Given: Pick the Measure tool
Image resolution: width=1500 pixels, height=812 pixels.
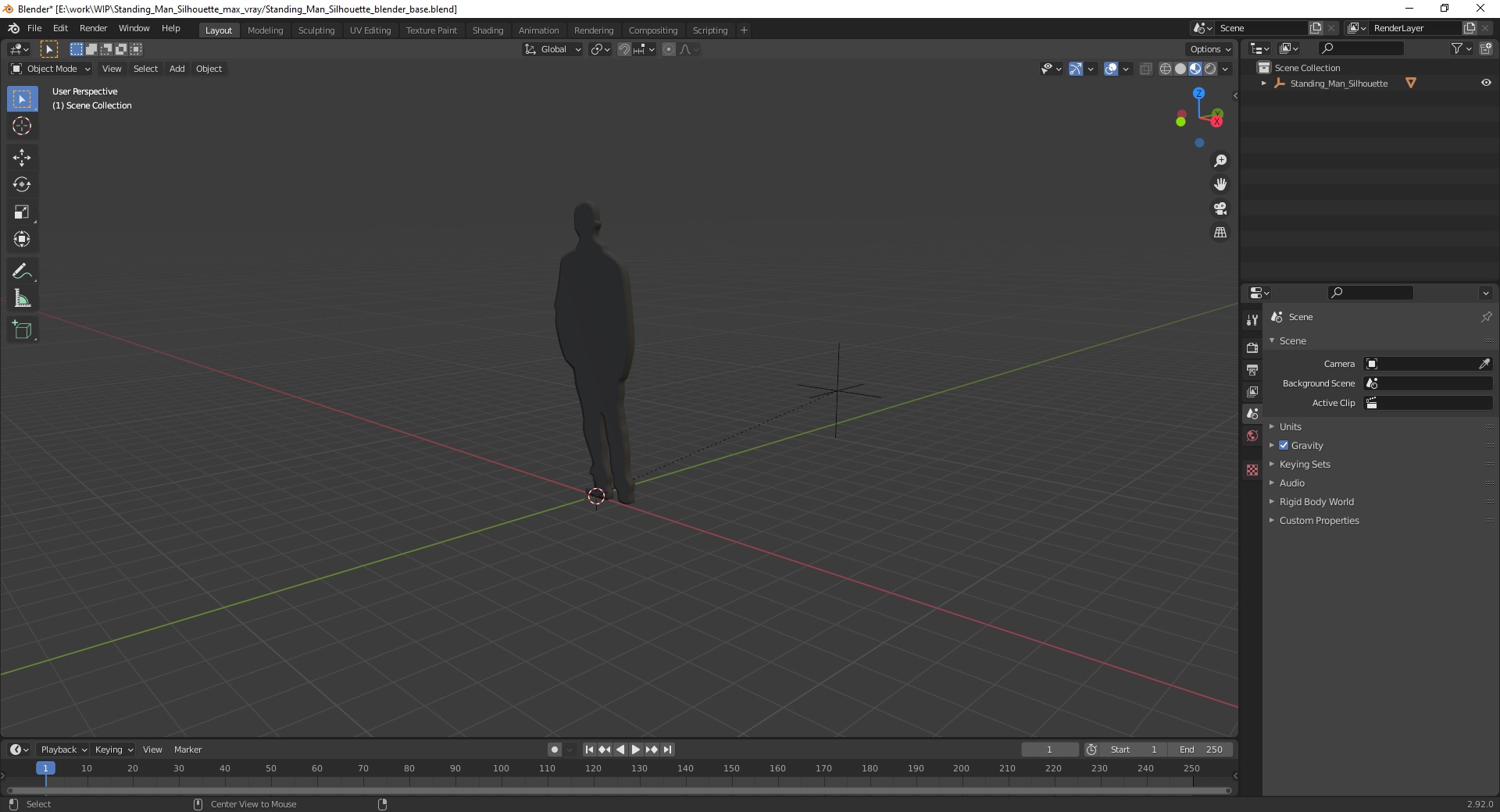Looking at the screenshot, I should pos(22,299).
